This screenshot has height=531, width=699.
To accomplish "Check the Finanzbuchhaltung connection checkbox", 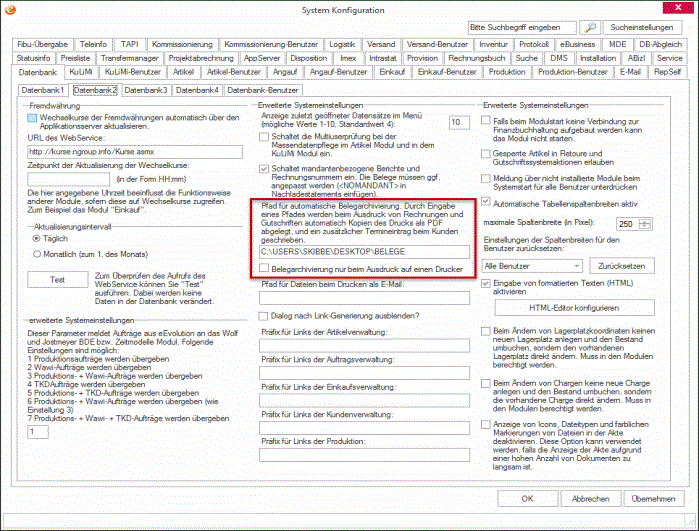I will pyautogui.click(x=486, y=120).
